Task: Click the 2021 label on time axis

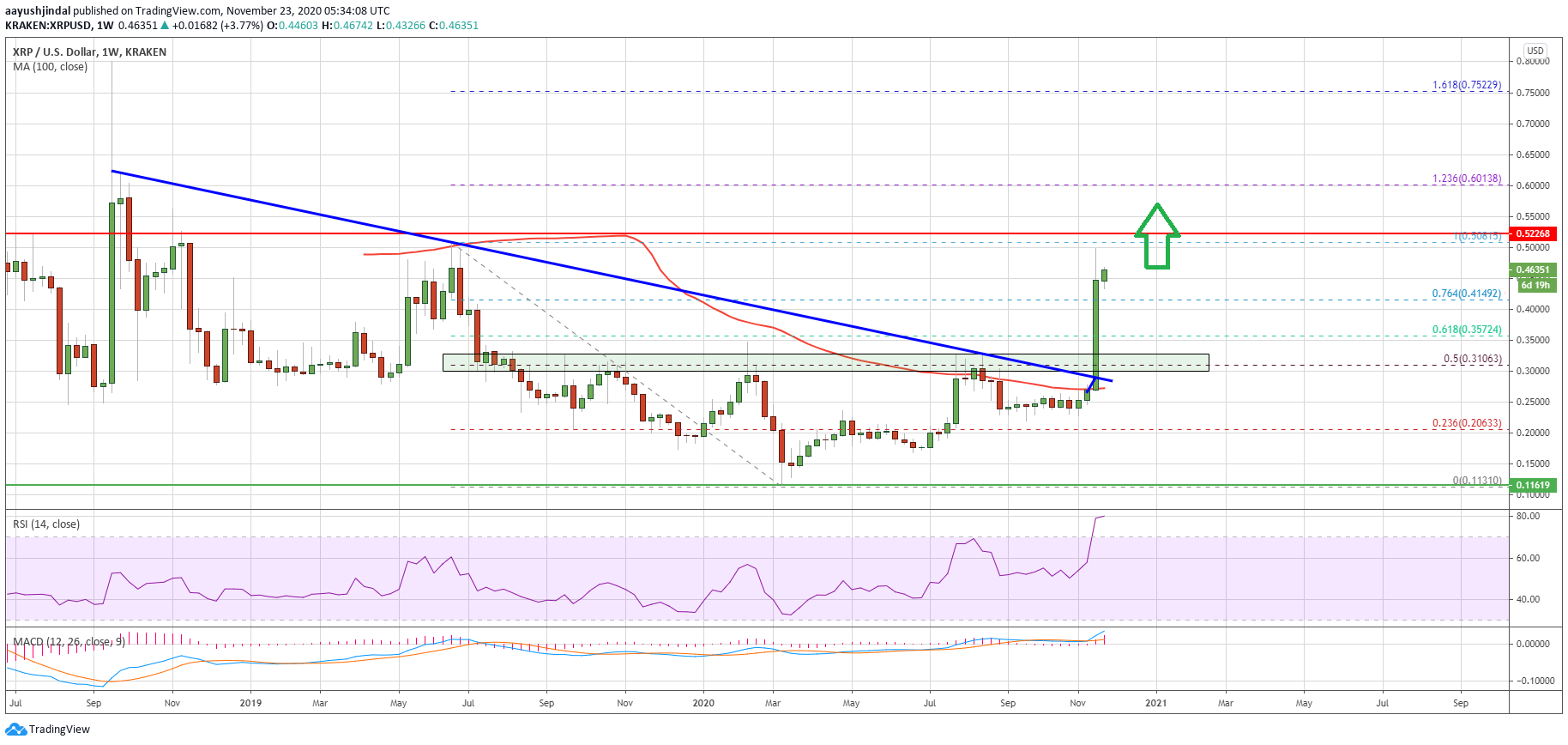Action: (1156, 703)
